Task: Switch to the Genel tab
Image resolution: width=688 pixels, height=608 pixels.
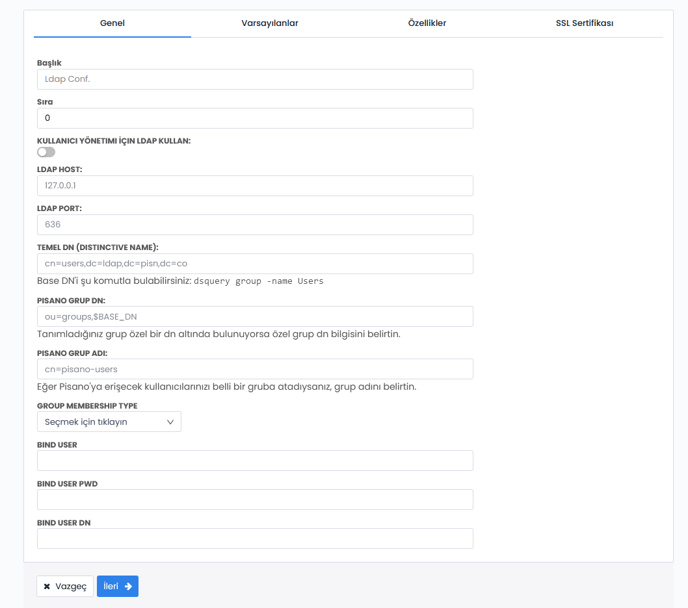Action: pos(112,23)
